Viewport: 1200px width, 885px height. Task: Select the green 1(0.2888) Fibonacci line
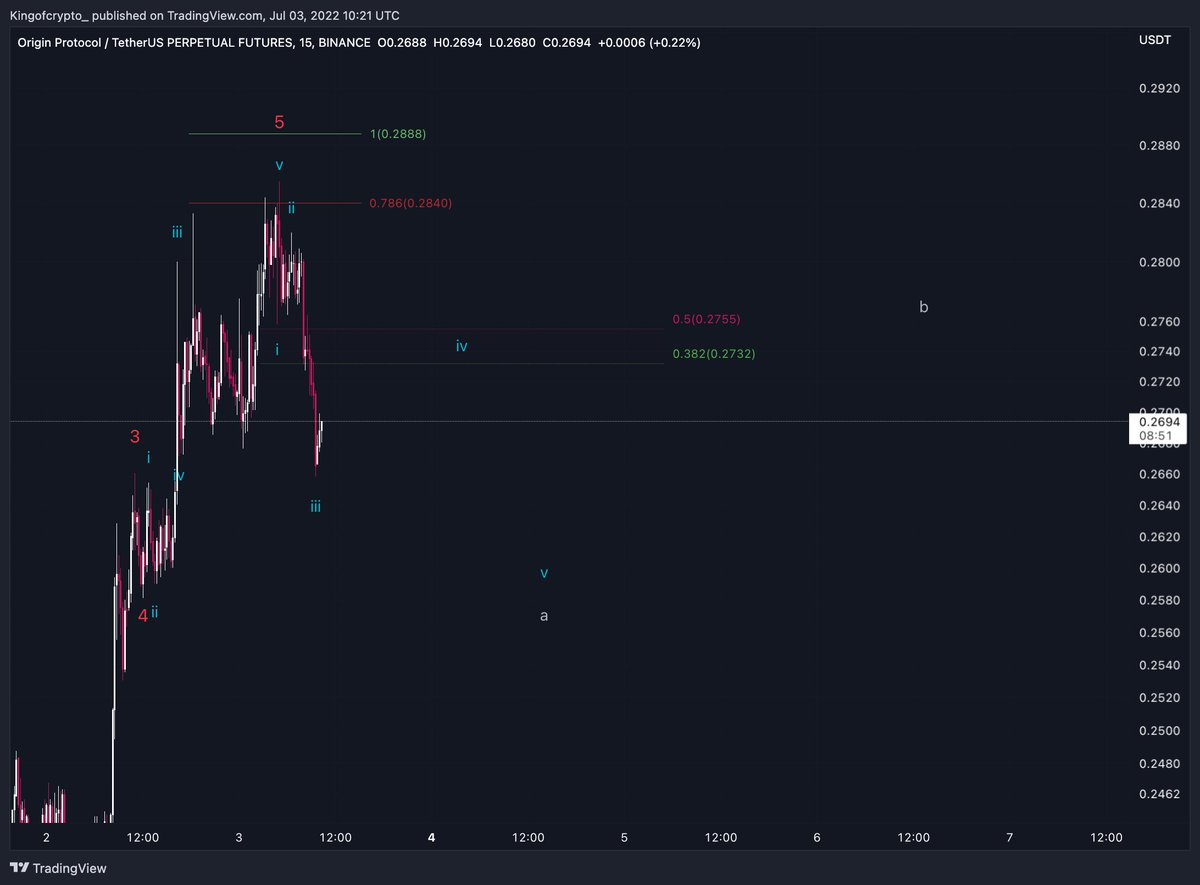[x=275, y=133]
